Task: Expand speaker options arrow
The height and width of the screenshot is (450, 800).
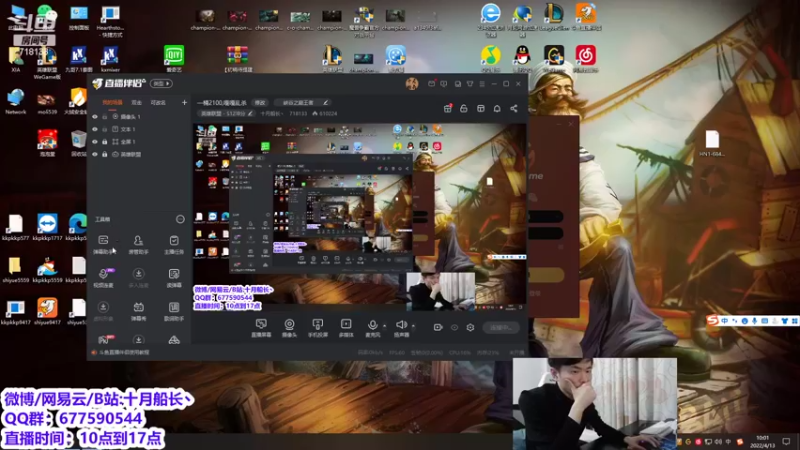Action: click(x=413, y=326)
